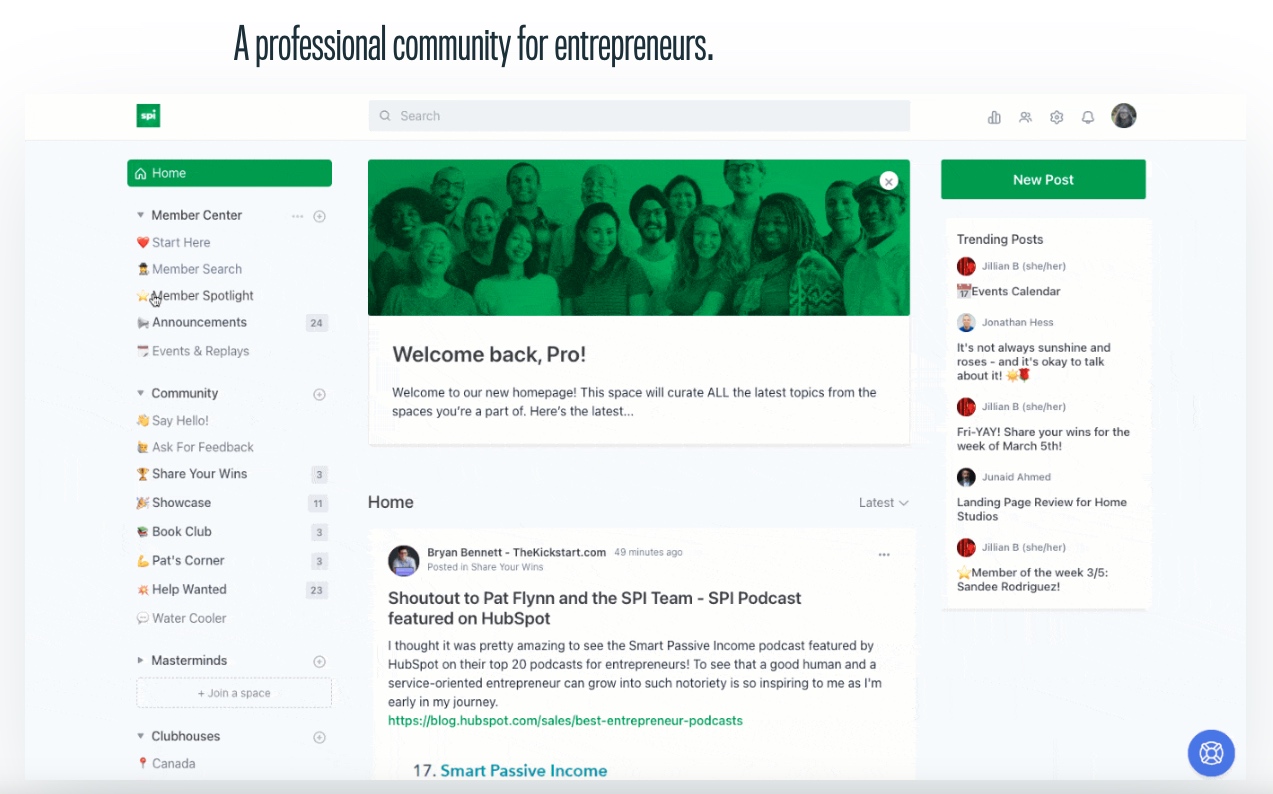This screenshot has height=794, width=1273.
Task: Click the spi logo in the top left
Action: click(148, 115)
